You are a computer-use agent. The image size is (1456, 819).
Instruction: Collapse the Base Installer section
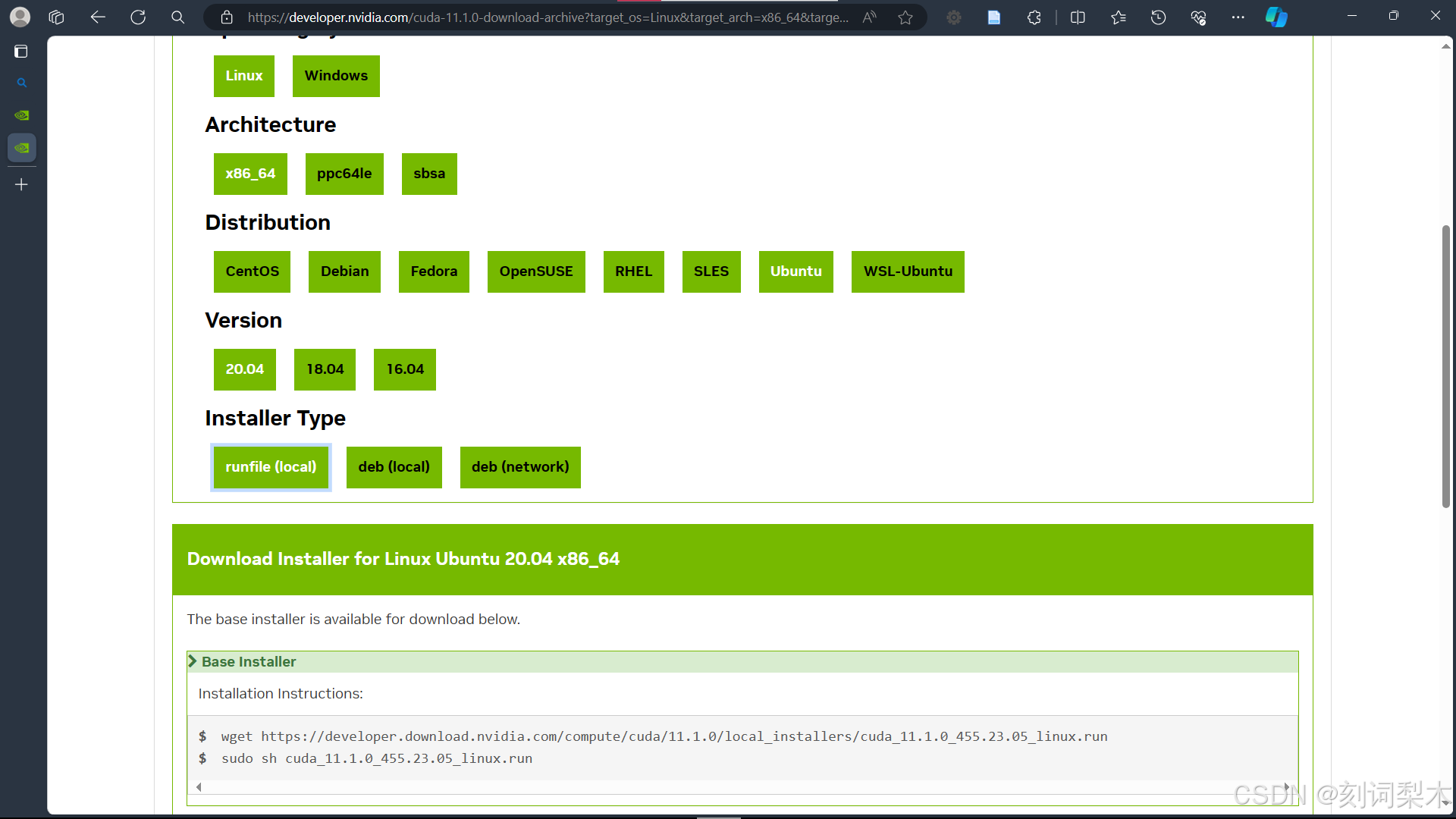pyautogui.click(x=248, y=661)
